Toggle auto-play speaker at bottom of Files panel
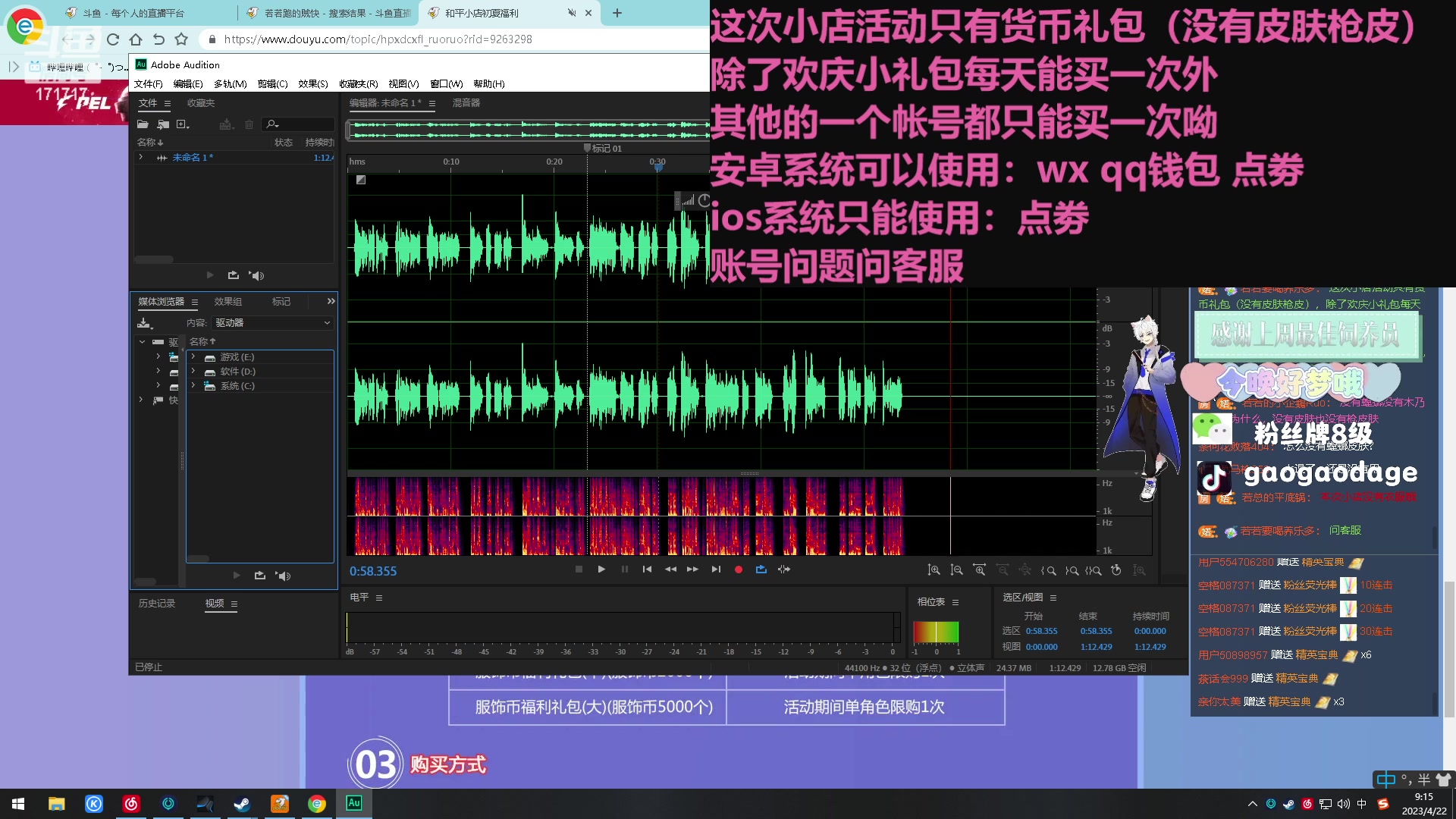 coord(258,275)
